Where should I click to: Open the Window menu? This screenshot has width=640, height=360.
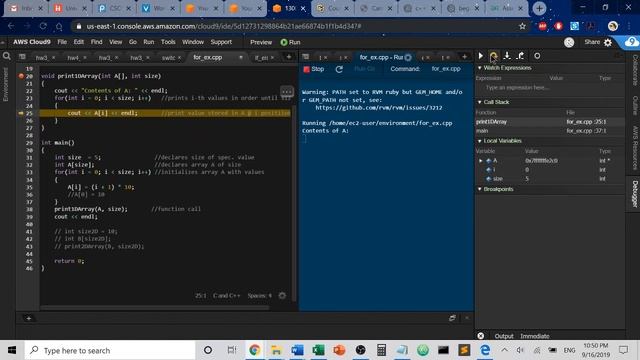click(193, 42)
